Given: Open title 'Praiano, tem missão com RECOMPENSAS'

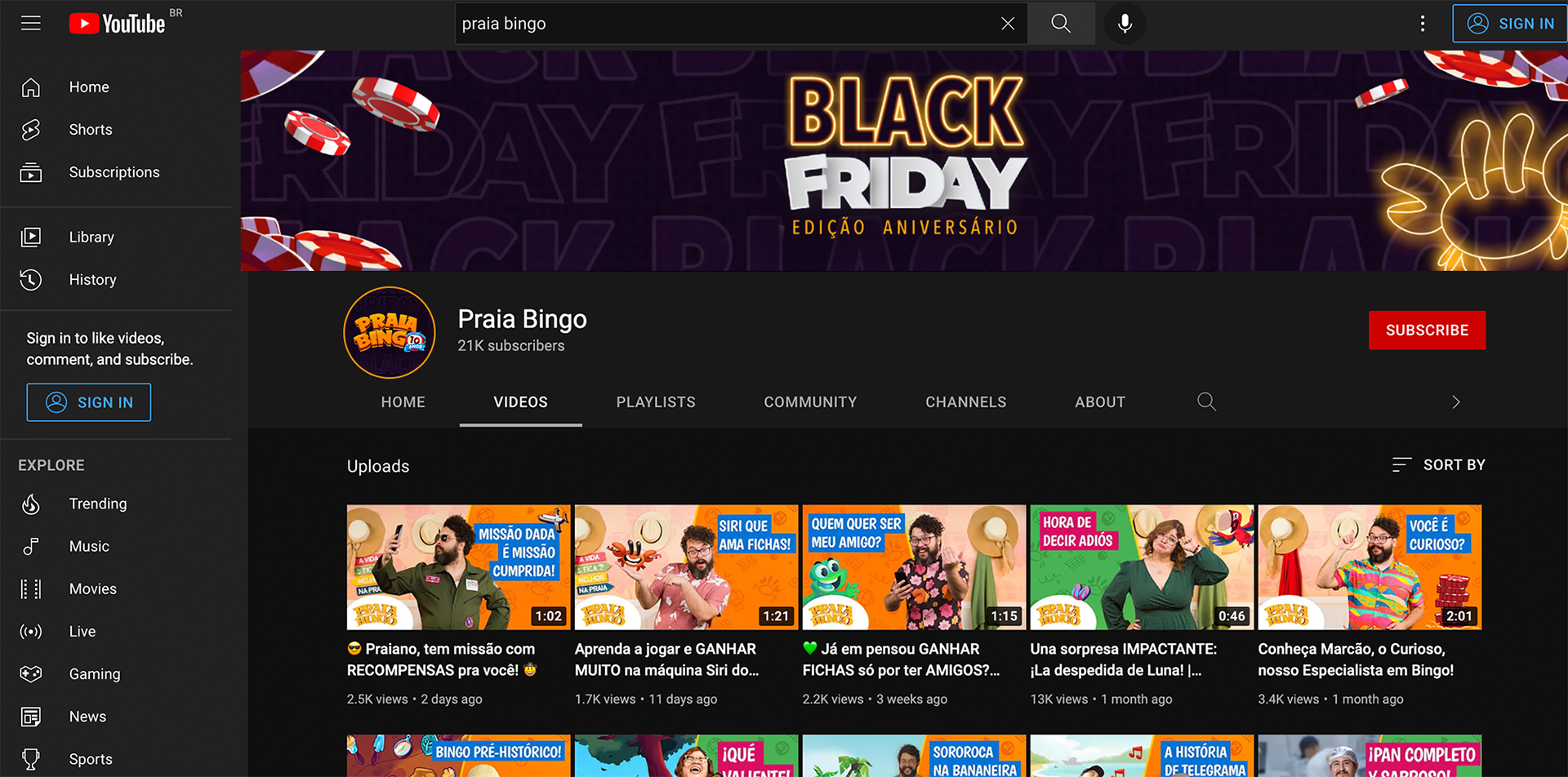Looking at the screenshot, I should (x=442, y=659).
